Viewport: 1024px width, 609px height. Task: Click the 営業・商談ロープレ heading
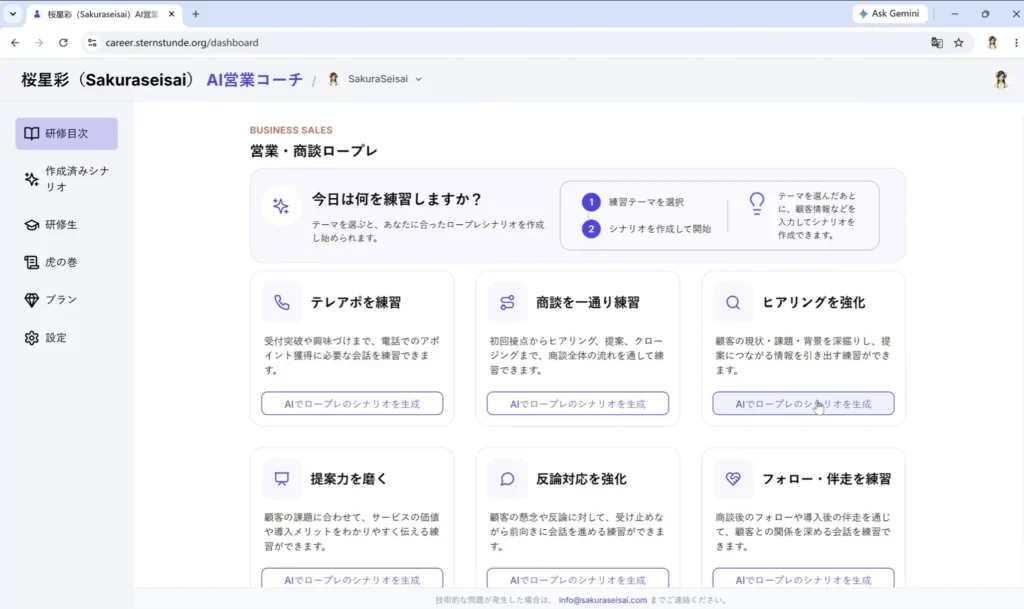[313, 151]
